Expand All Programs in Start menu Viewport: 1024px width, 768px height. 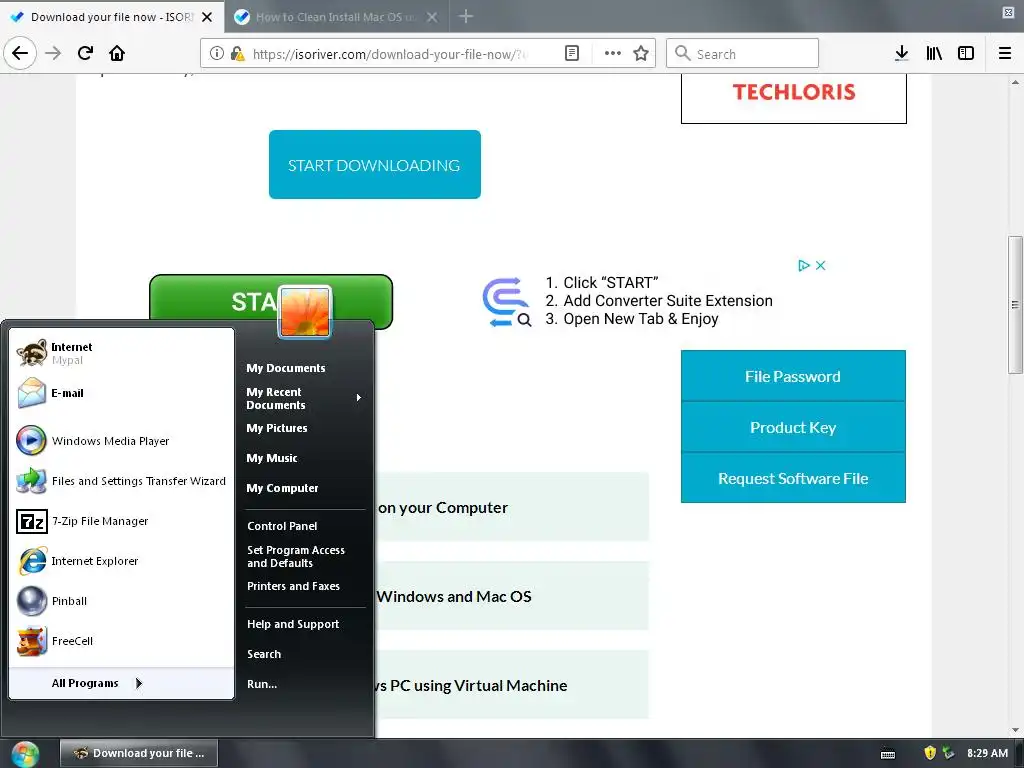tap(121, 683)
